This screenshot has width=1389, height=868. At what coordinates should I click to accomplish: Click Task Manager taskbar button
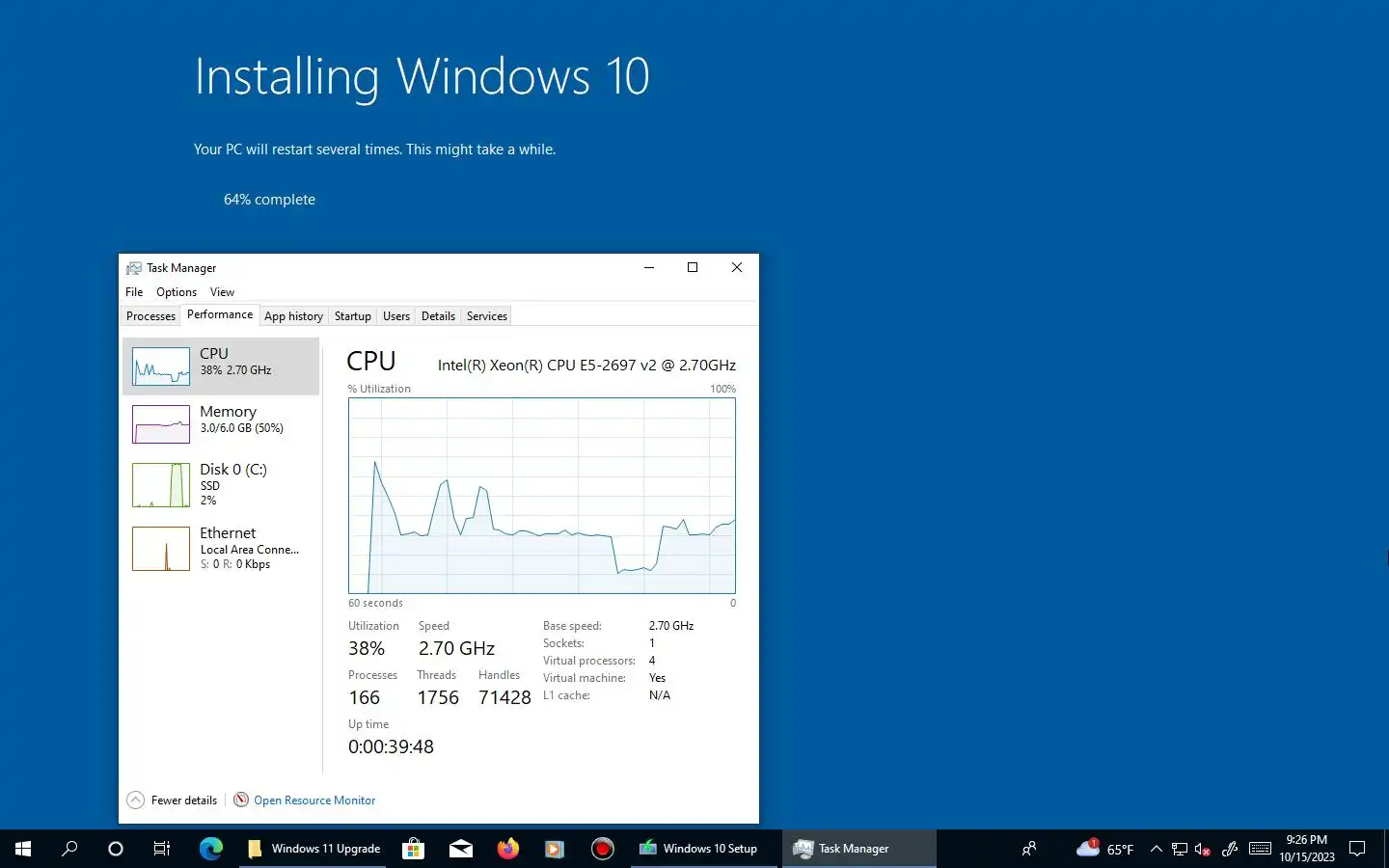pos(858,849)
